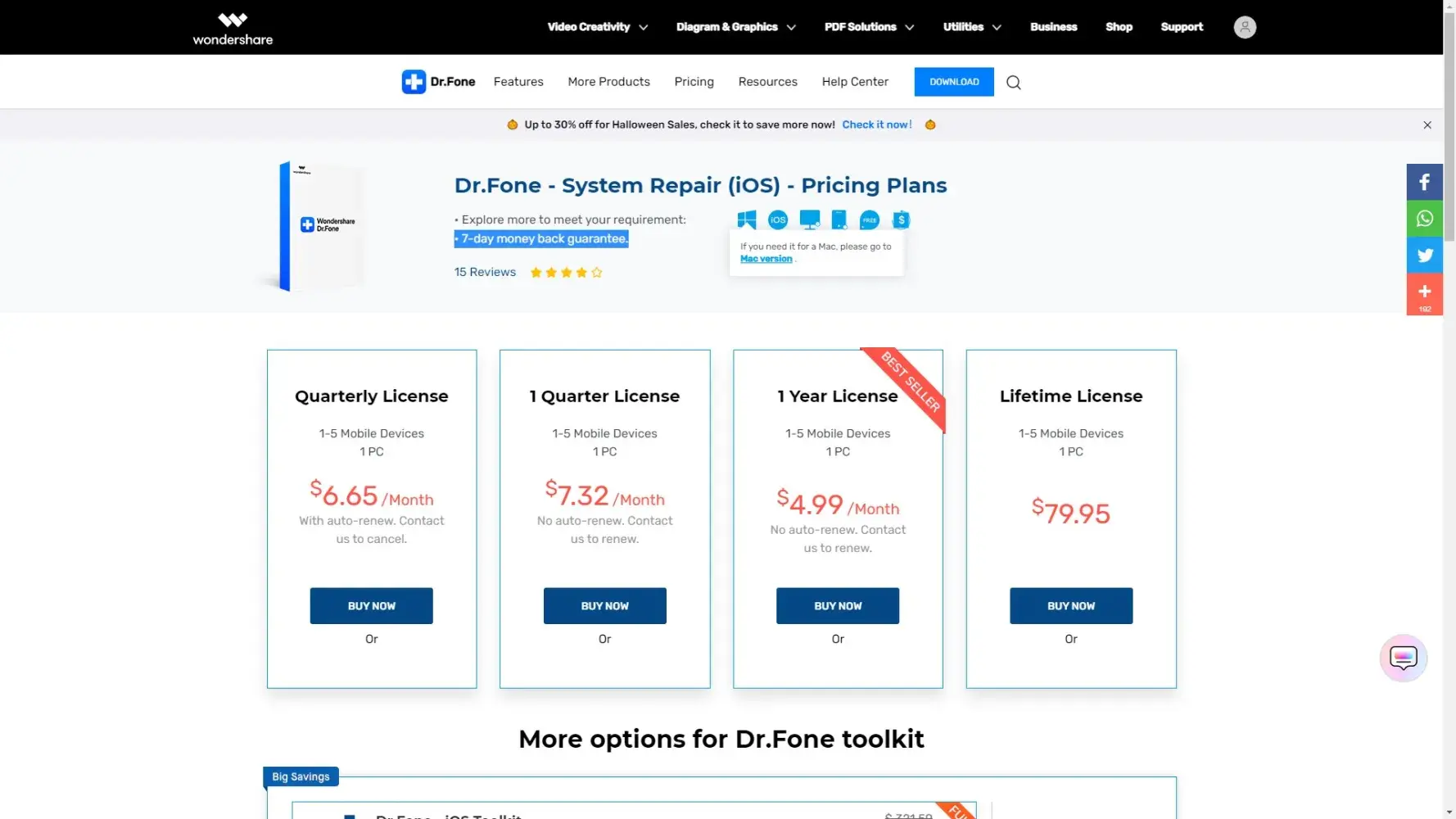Viewport: 1456px width, 819px height.
Task: Open the 15 Reviews link
Action: (485, 272)
